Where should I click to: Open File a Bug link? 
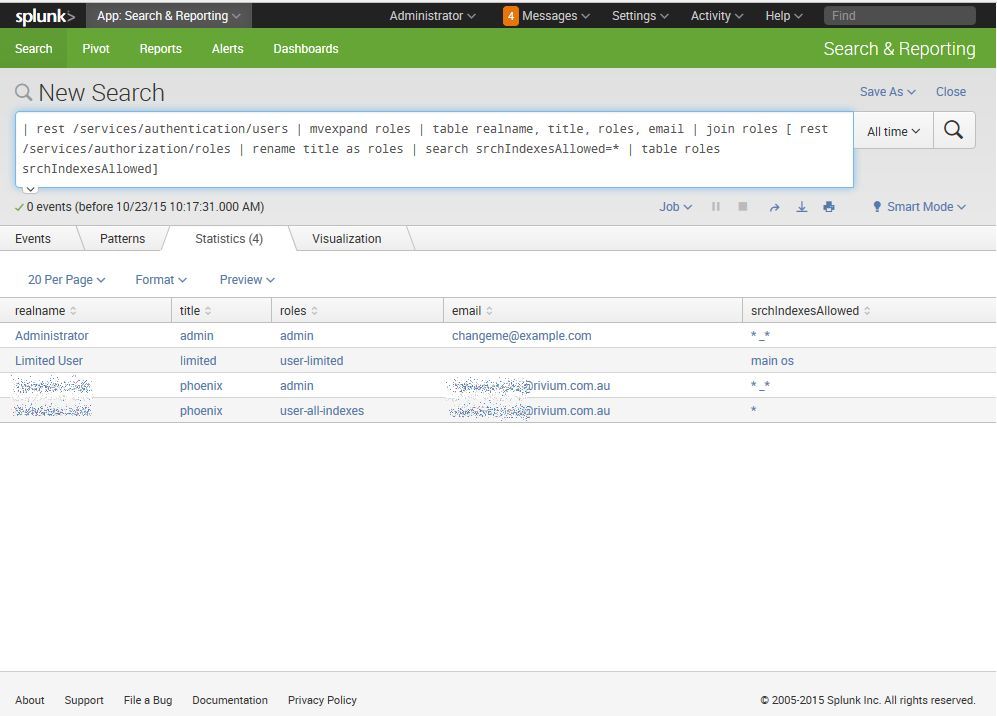coord(148,700)
